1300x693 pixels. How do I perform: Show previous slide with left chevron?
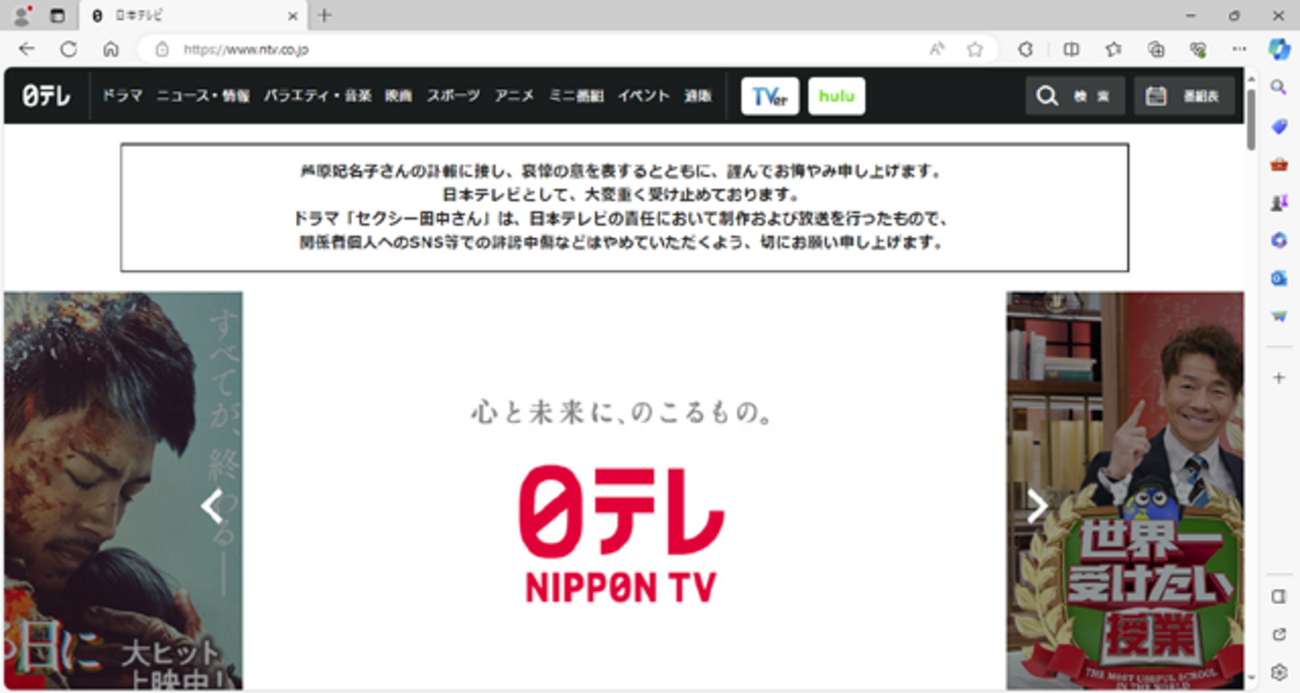click(x=211, y=507)
